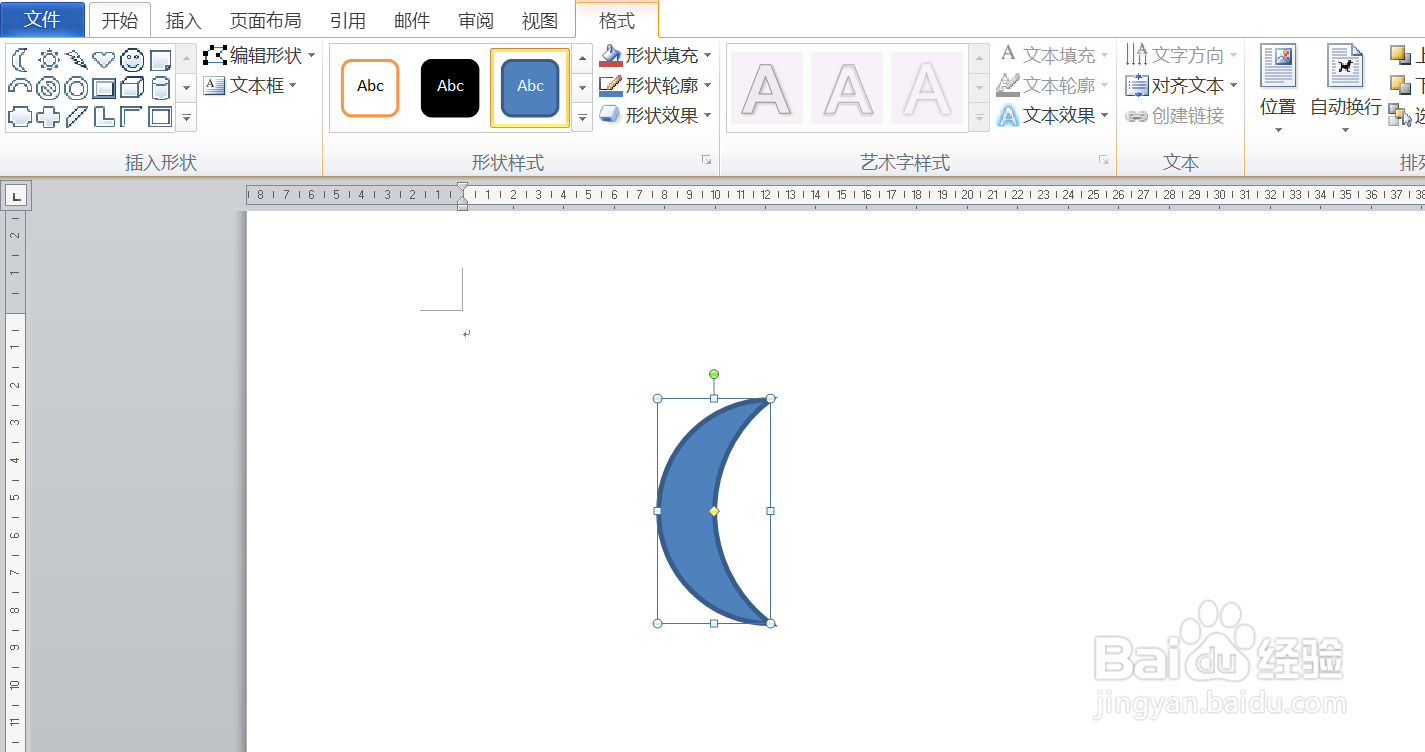1425x752 pixels.
Task: Select the heart shape from insert shapes
Action: tap(103, 60)
